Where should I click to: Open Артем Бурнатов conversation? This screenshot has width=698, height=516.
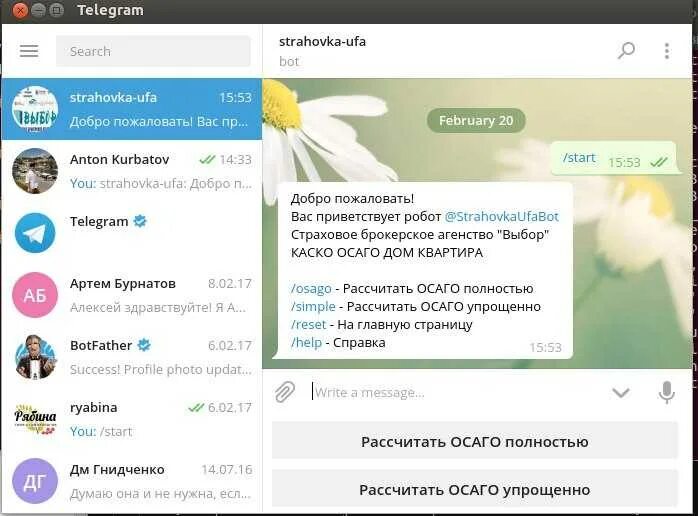tap(132, 295)
